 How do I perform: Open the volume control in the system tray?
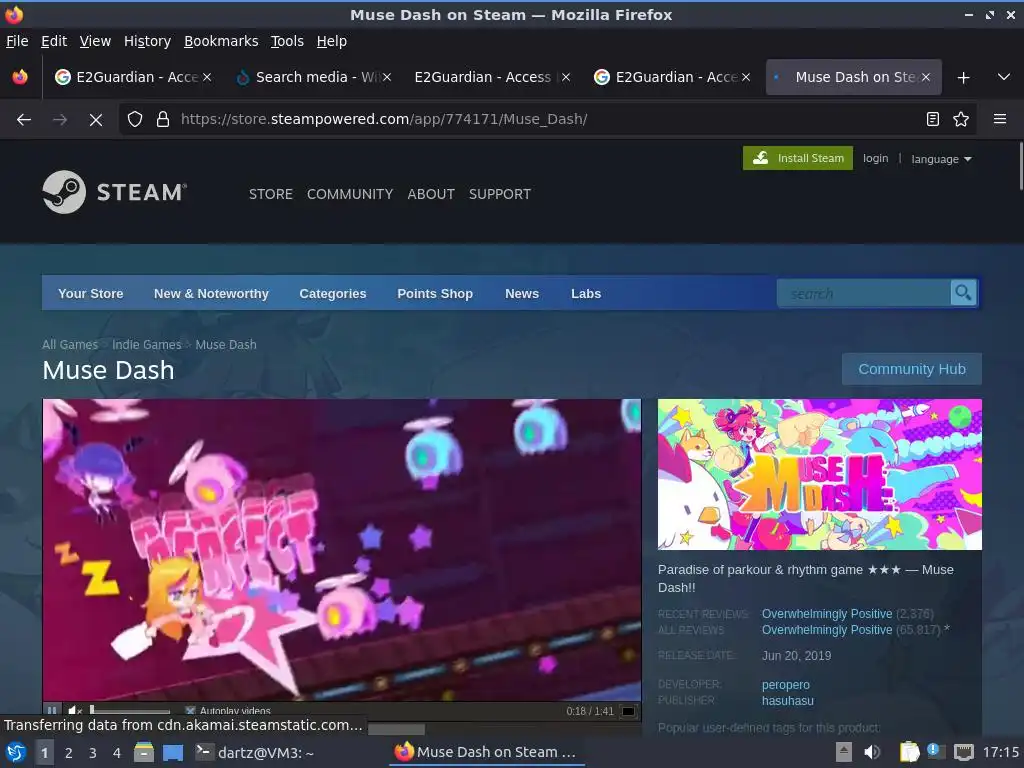871,752
